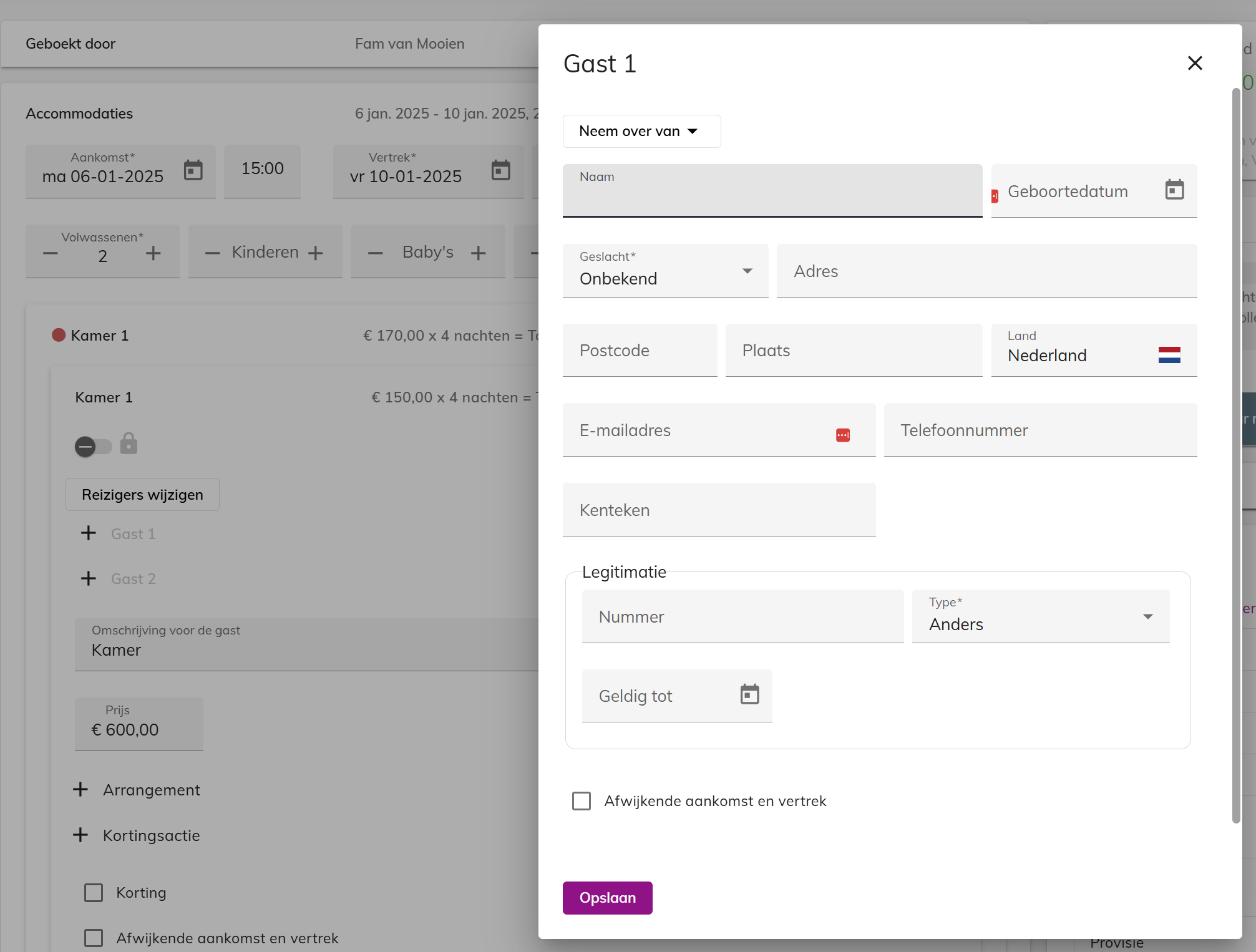
Task: Click the Vertrek calendar icon
Action: pyautogui.click(x=500, y=170)
